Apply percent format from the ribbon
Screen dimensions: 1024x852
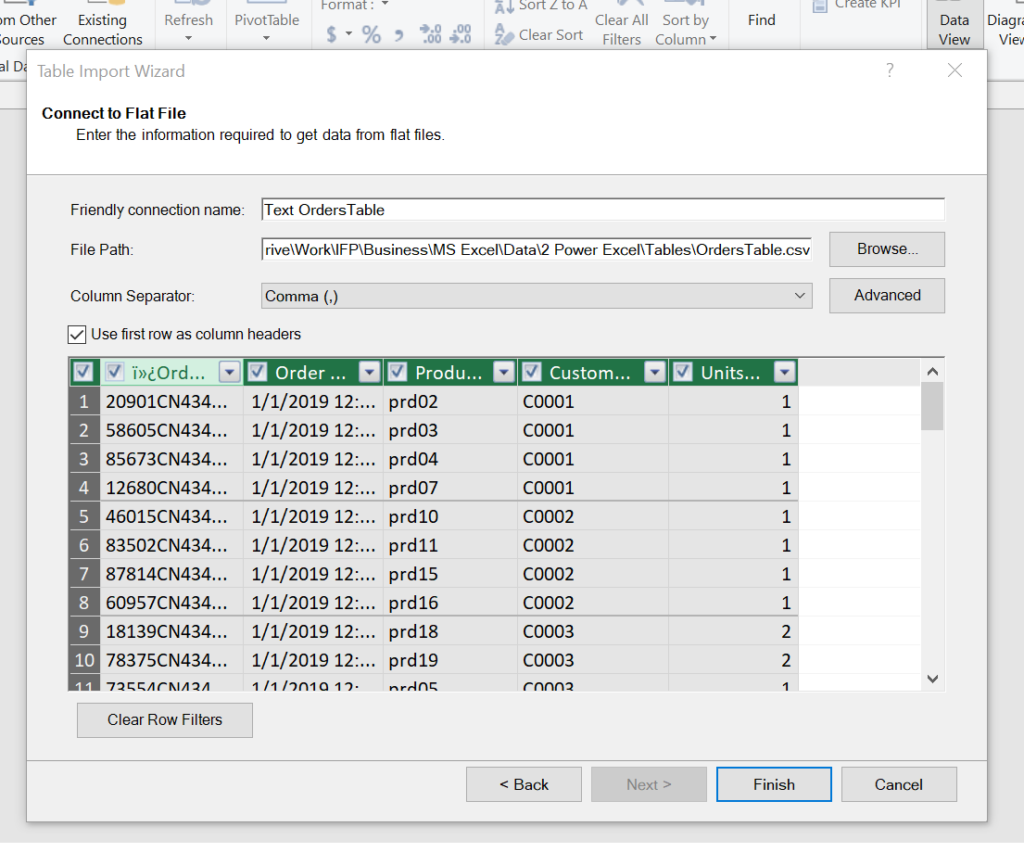coord(371,35)
